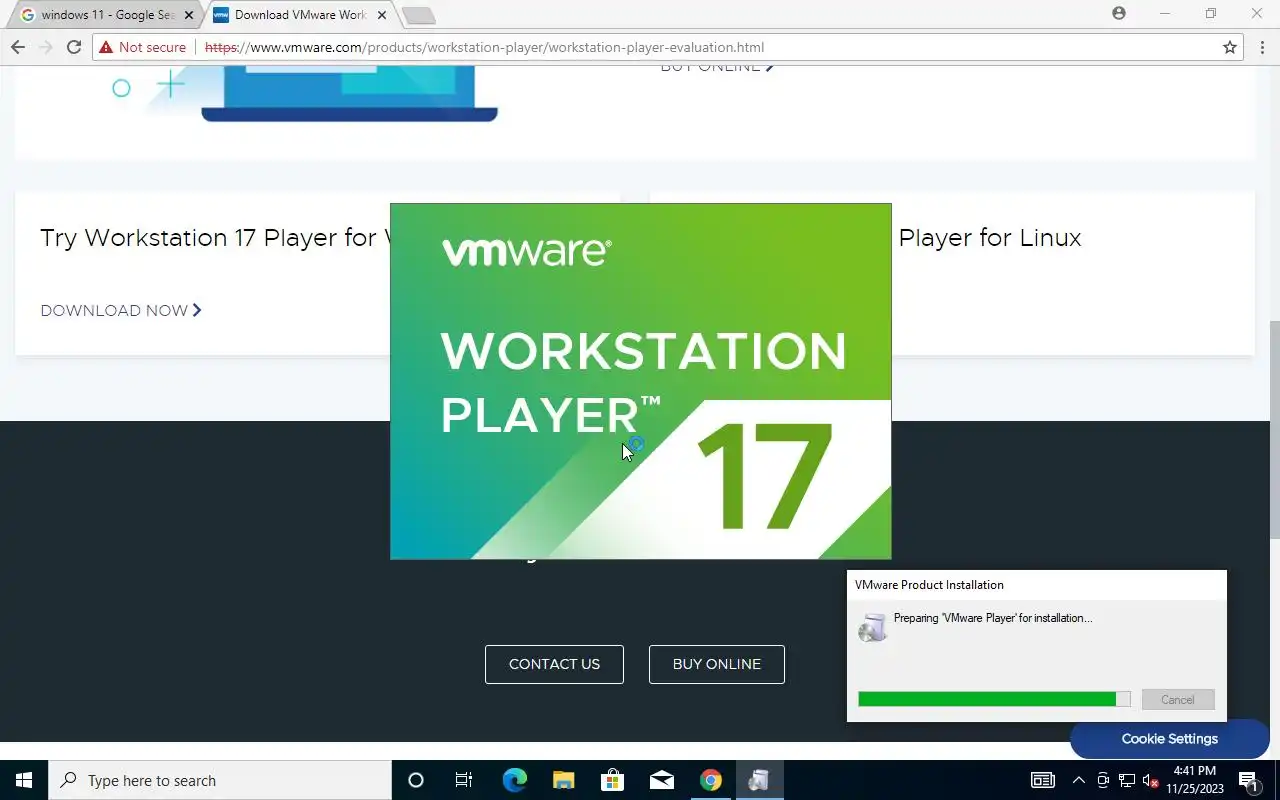Click the browser forward arrow
1280x800 pixels.
(x=45, y=47)
